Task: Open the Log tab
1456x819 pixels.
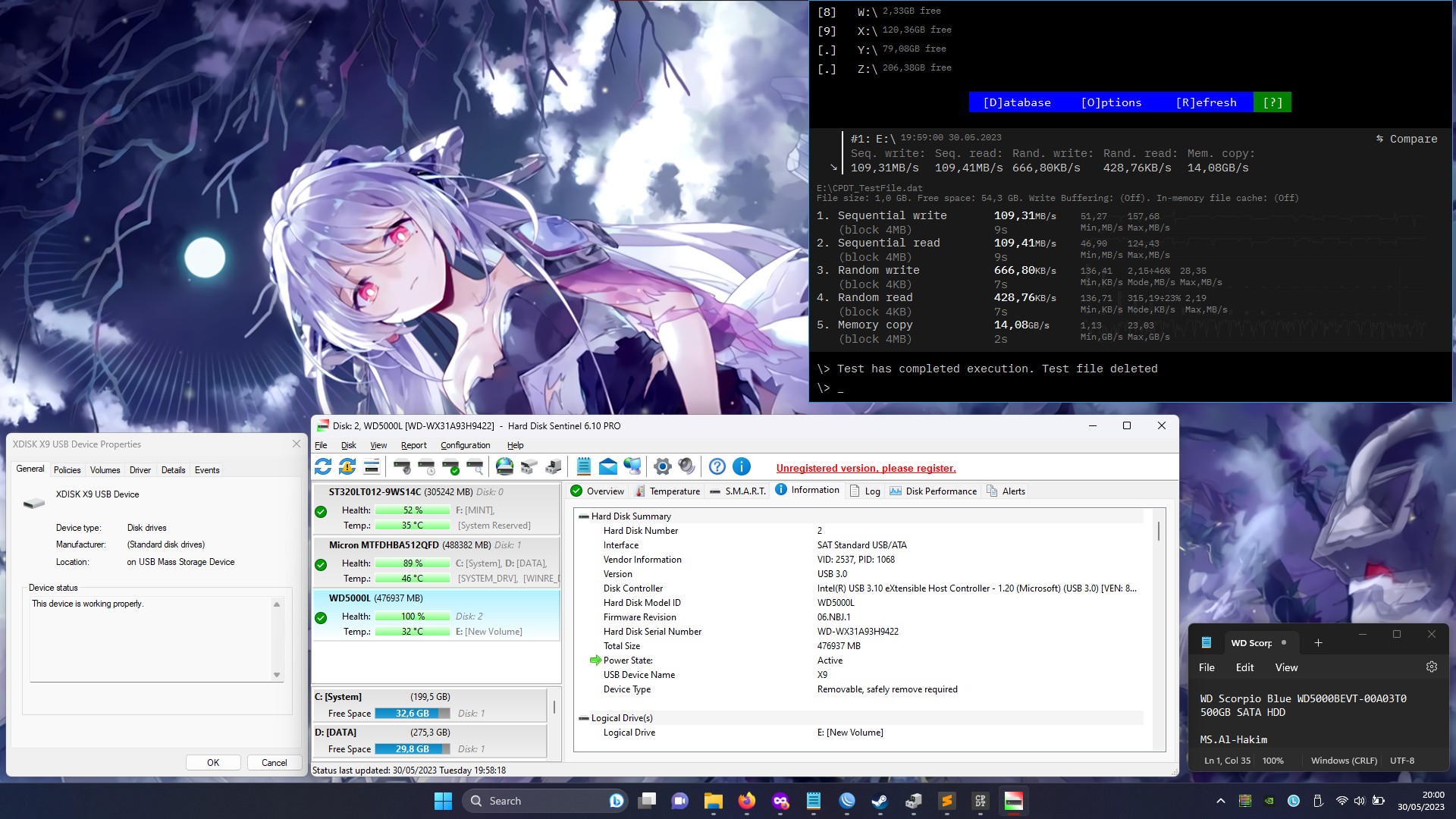Action: (x=865, y=491)
